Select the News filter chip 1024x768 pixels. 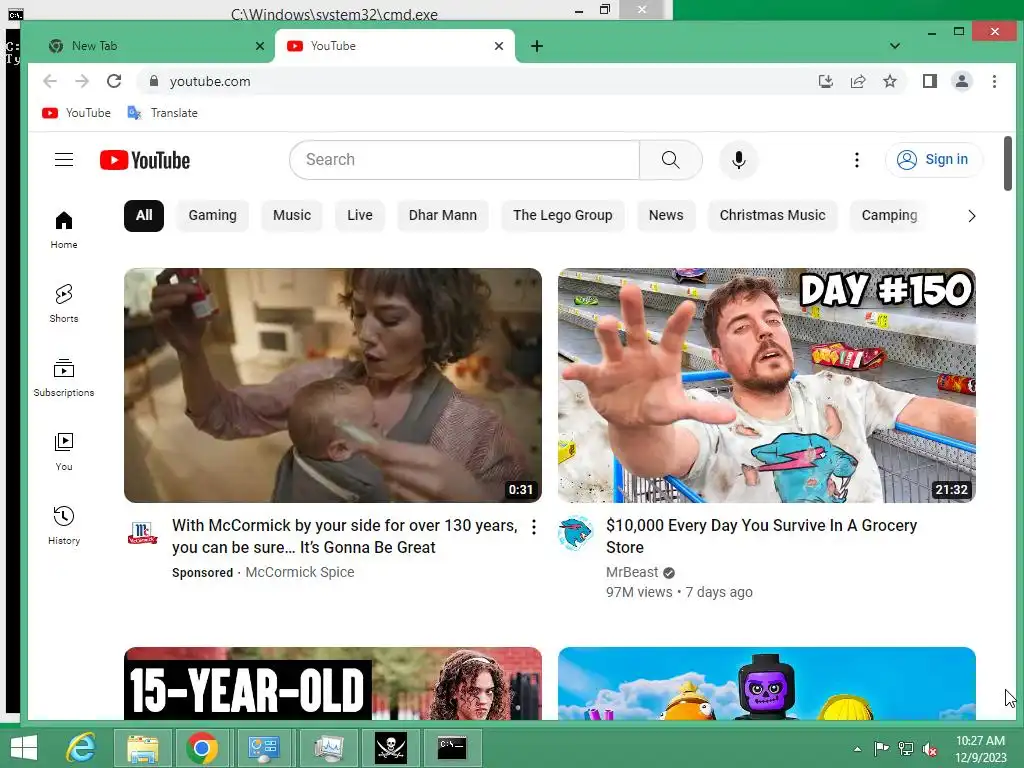666,216
